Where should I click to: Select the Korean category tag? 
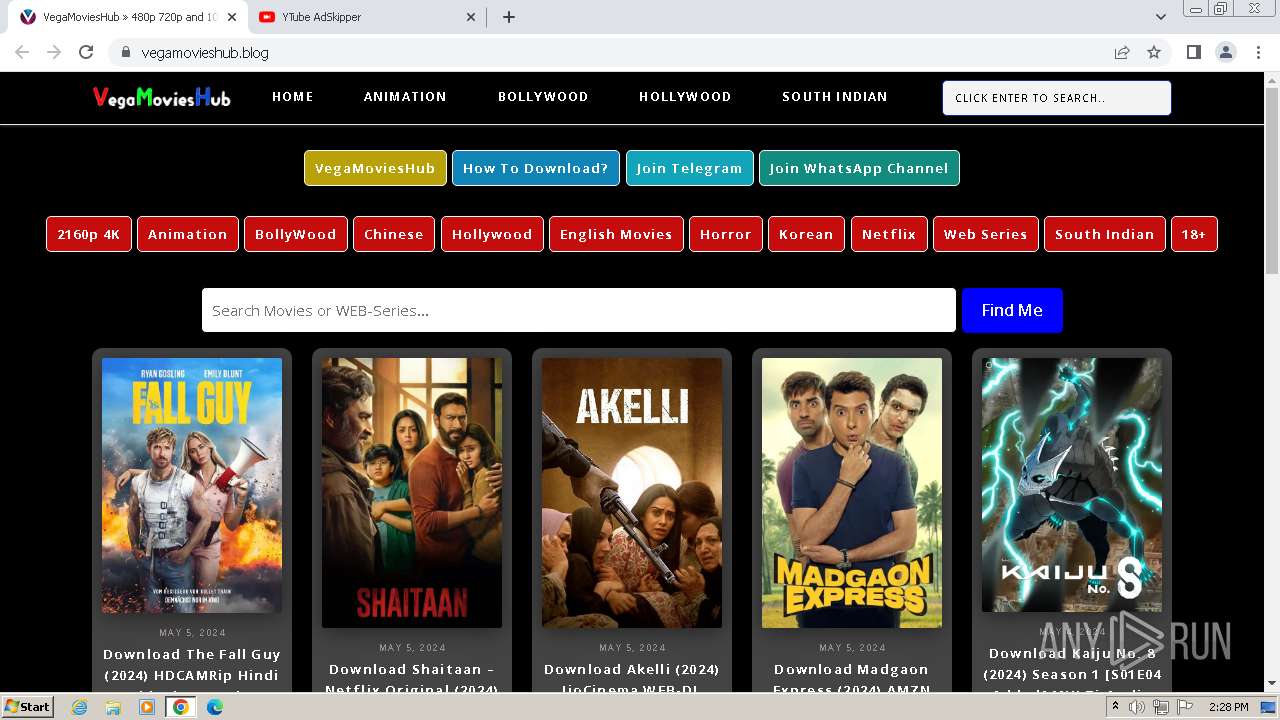806,234
